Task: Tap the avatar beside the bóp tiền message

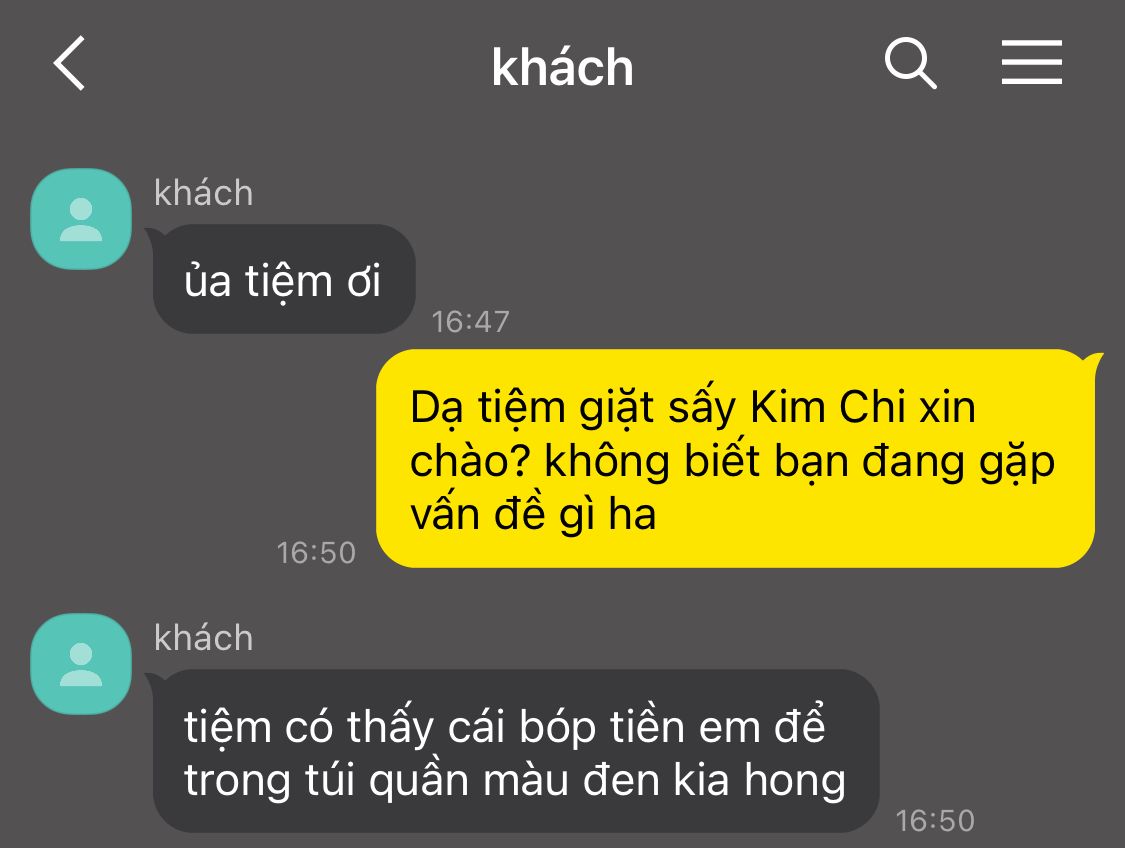Action: (81, 664)
